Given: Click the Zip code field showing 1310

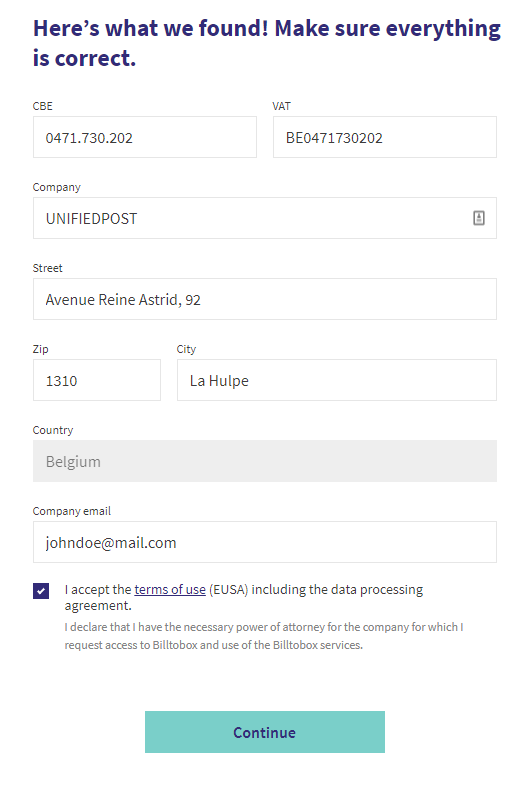Looking at the screenshot, I should point(97,380).
